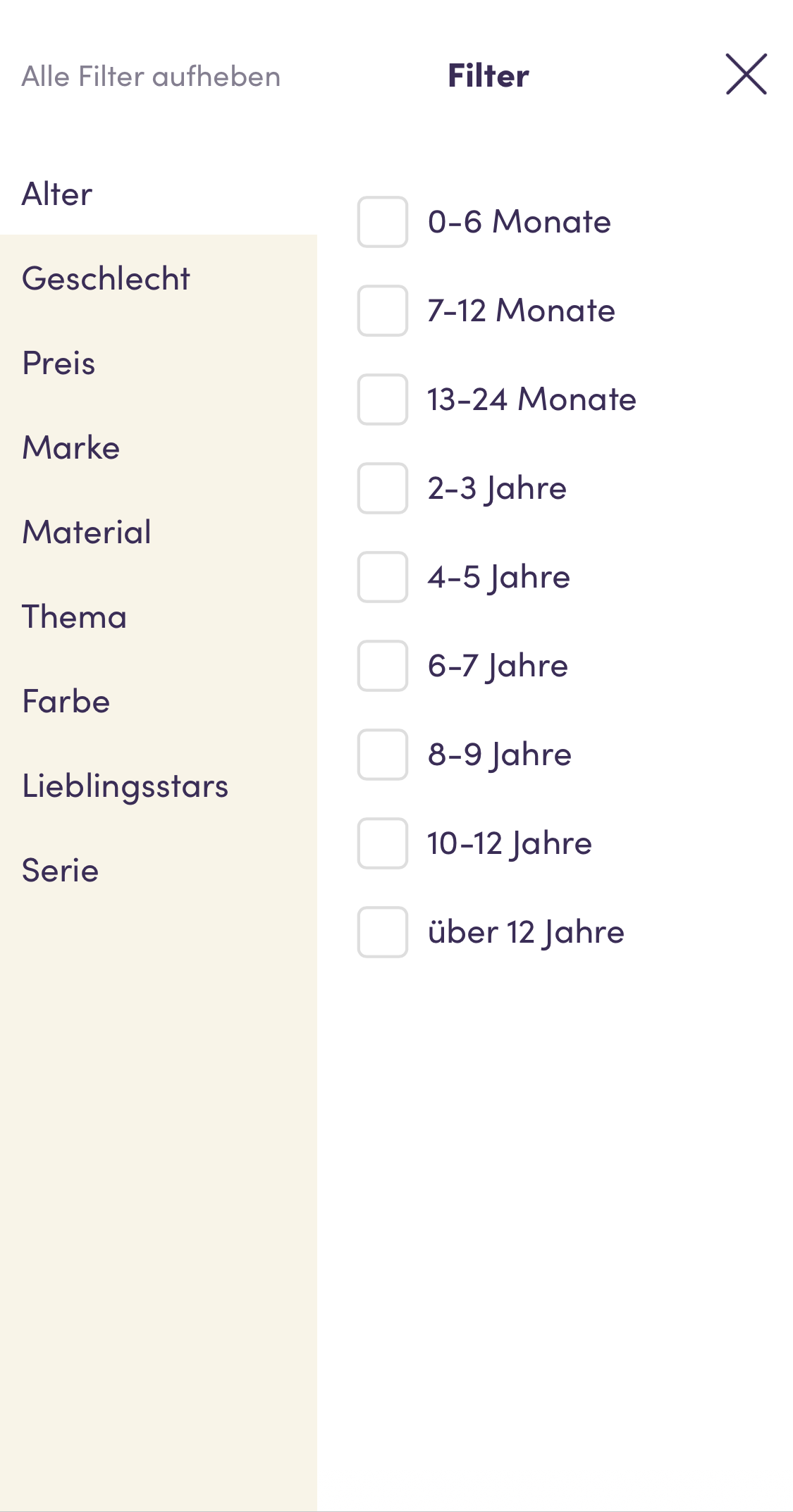This screenshot has width=793, height=1512.
Task: View the Material filter options
Action: [x=86, y=533]
